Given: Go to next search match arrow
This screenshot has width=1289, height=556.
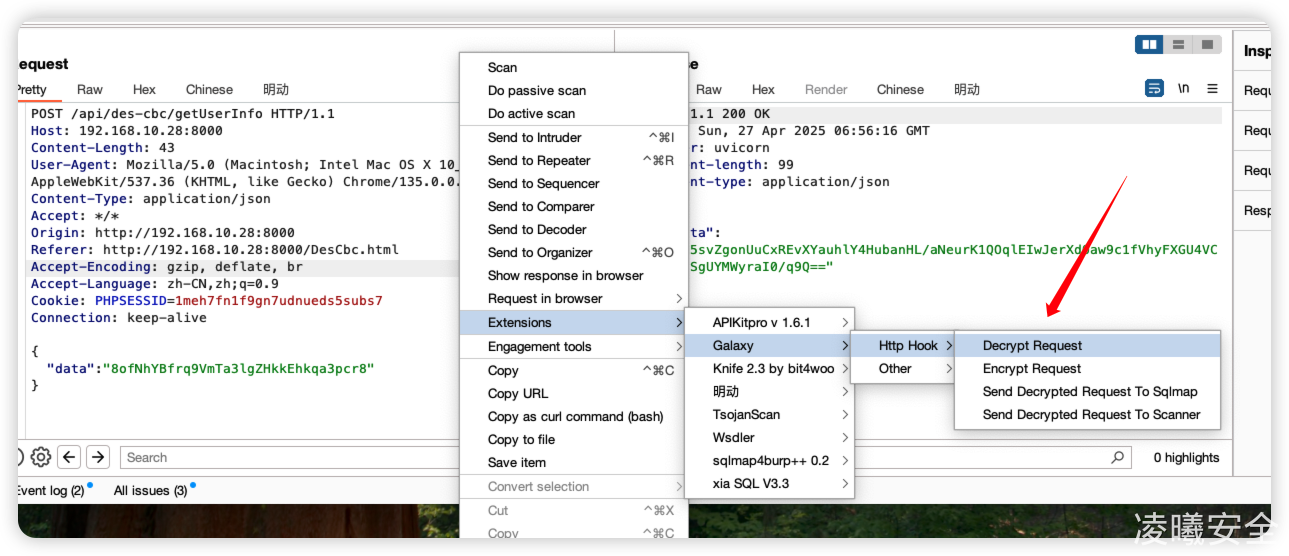Looking at the screenshot, I should click(97, 457).
